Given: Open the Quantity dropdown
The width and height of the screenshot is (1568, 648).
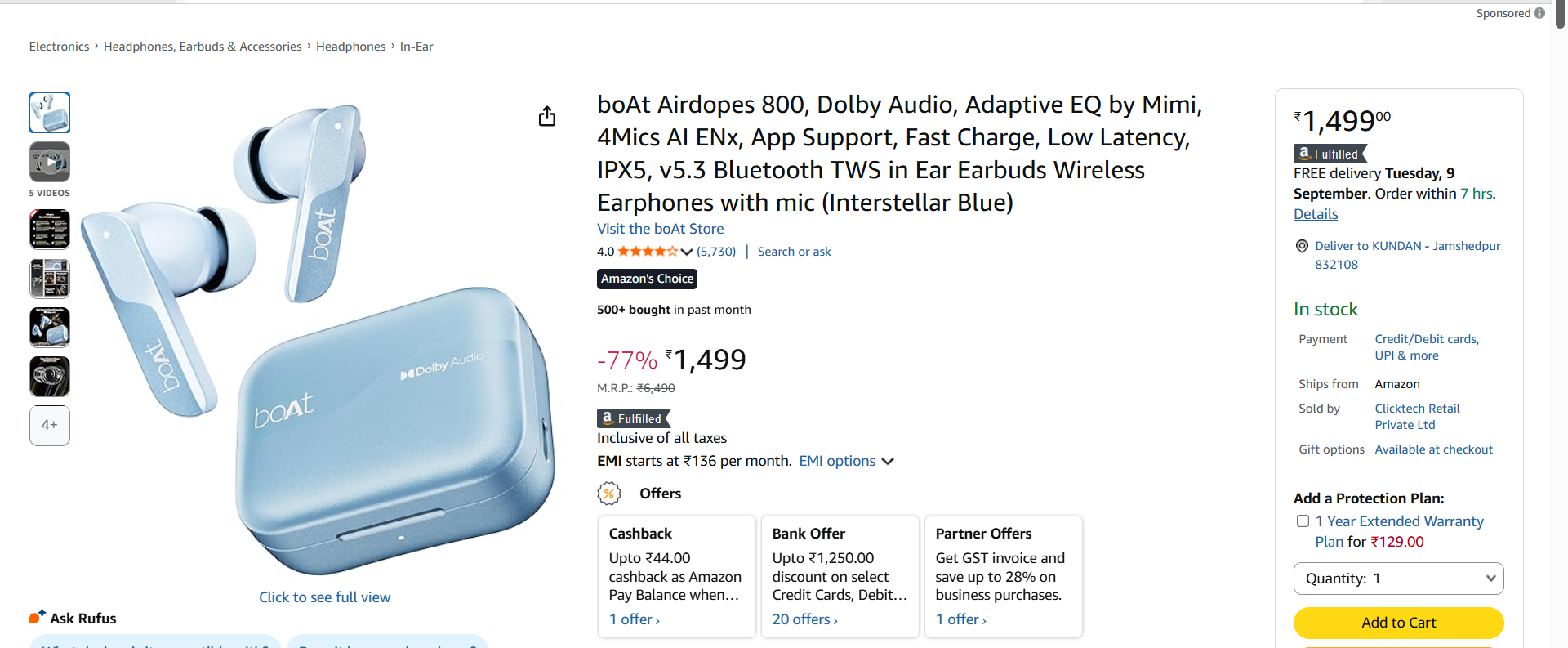Looking at the screenshot, I should tap(1398, 579).
